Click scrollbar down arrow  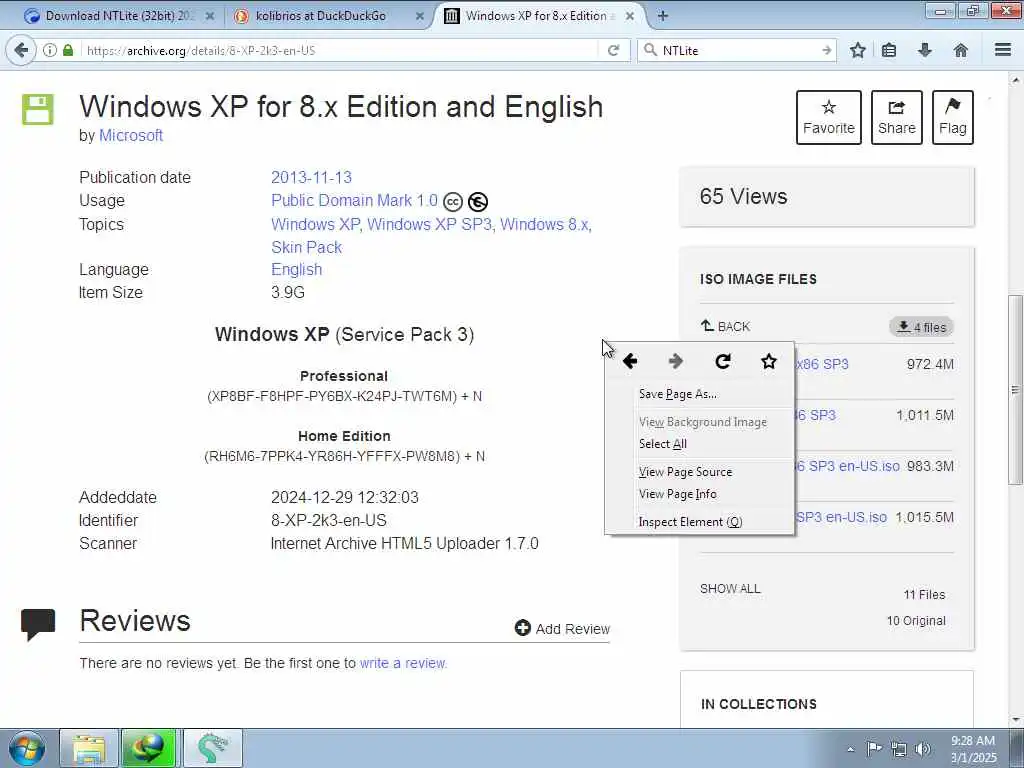1016,720
